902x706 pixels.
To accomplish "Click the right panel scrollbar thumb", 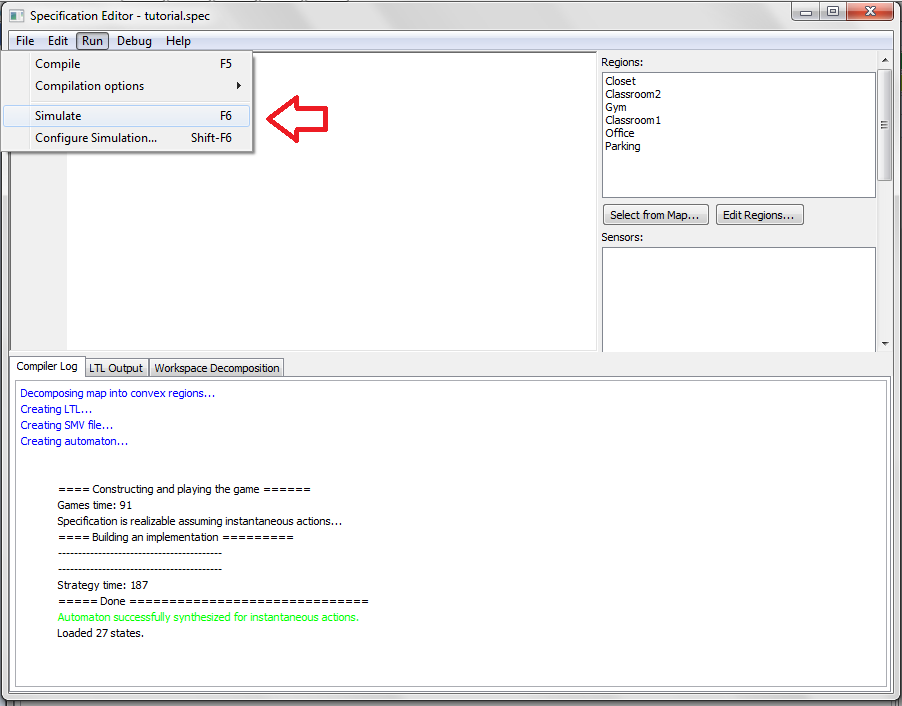I will pos(885,125).
